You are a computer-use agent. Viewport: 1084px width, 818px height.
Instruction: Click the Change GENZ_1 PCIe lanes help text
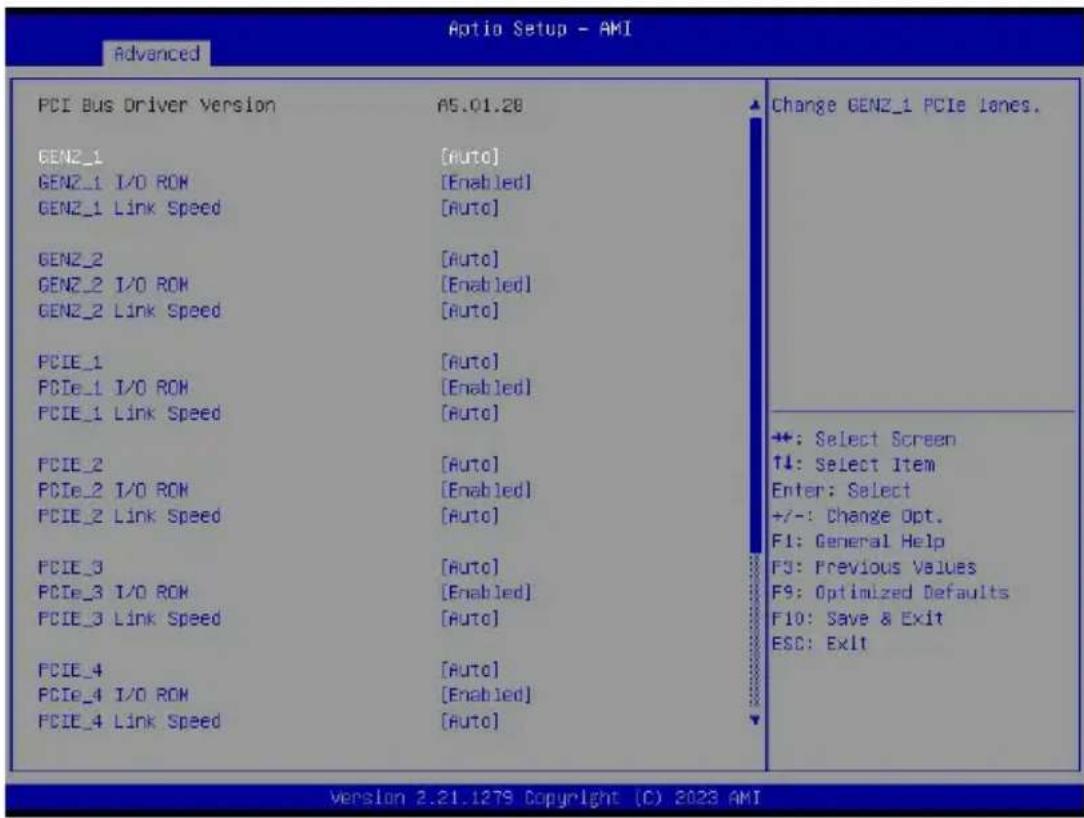(x=906, y=106)
